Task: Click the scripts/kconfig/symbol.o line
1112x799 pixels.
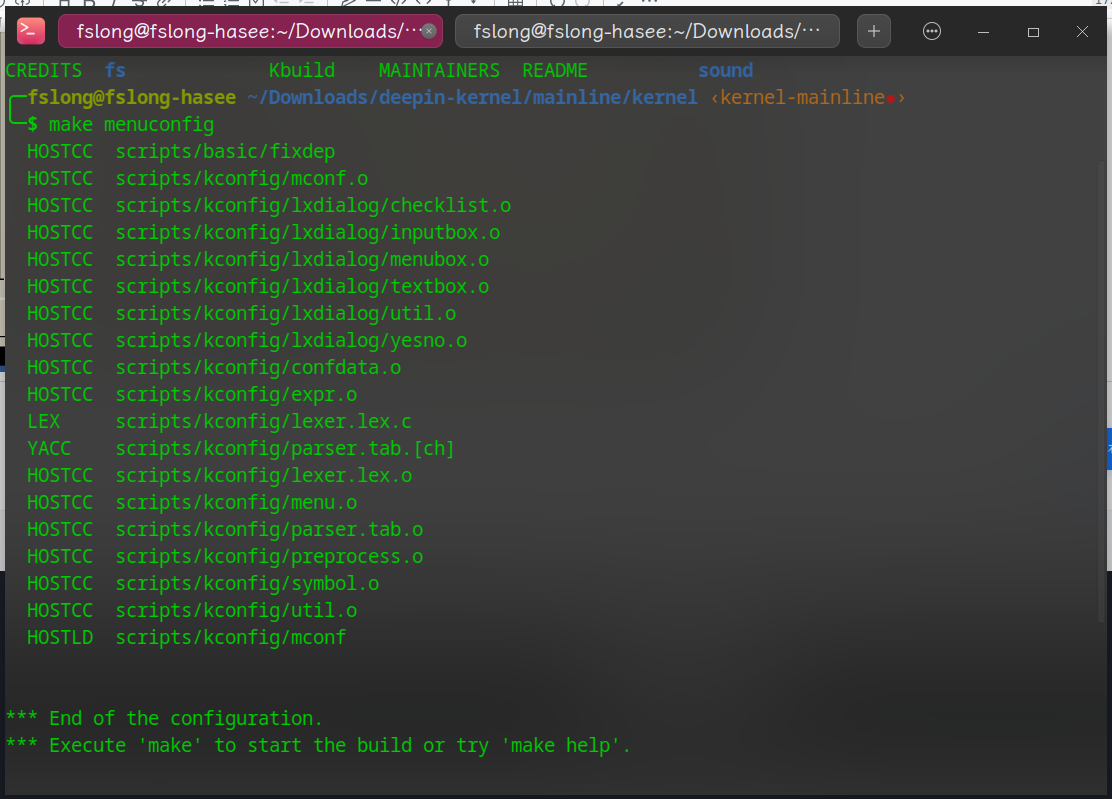Action: coord(203,583)
